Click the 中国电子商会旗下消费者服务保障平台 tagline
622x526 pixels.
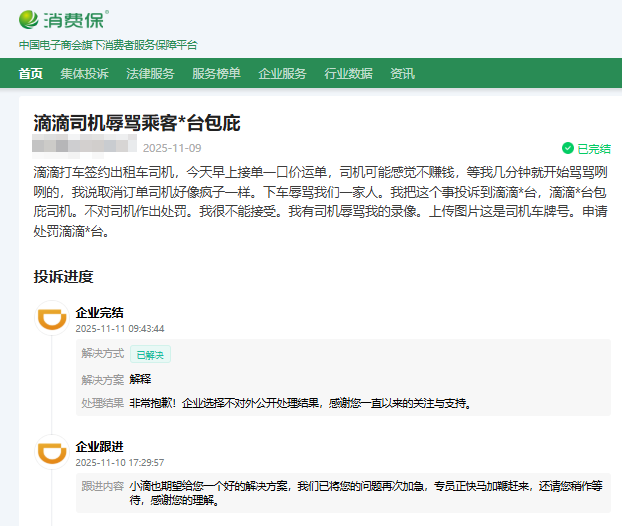[x=108, y=45]
